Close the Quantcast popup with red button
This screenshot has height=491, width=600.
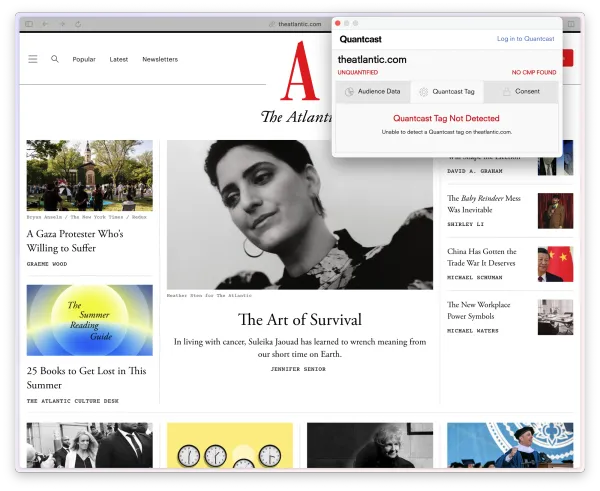tap(338, 23)
